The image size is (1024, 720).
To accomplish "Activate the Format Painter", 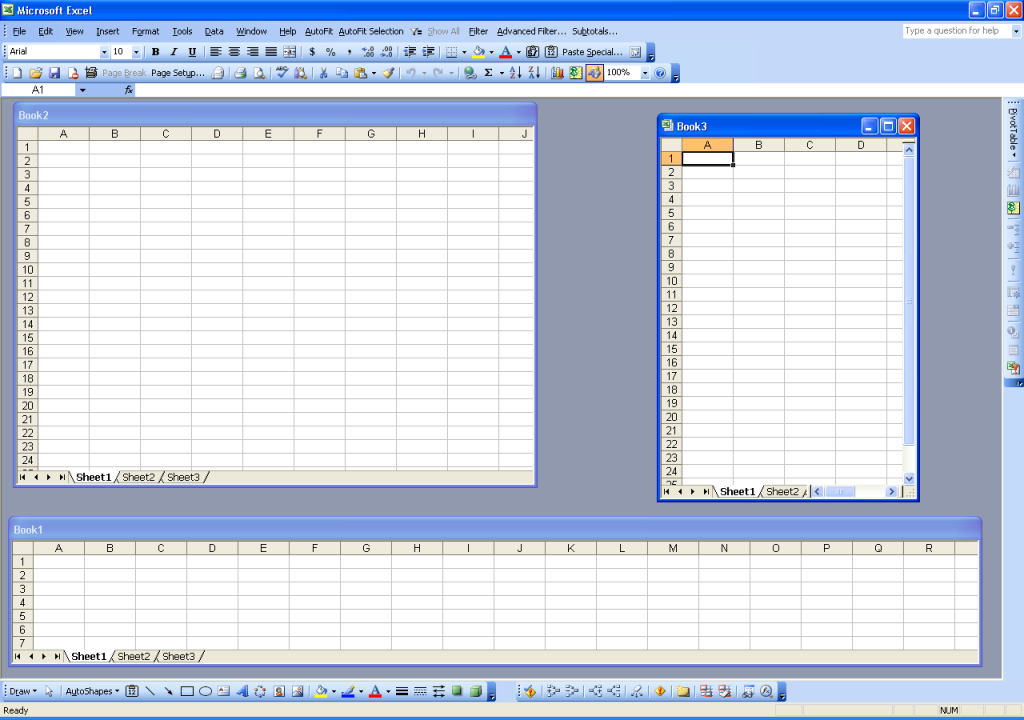I will pos(389,73).
